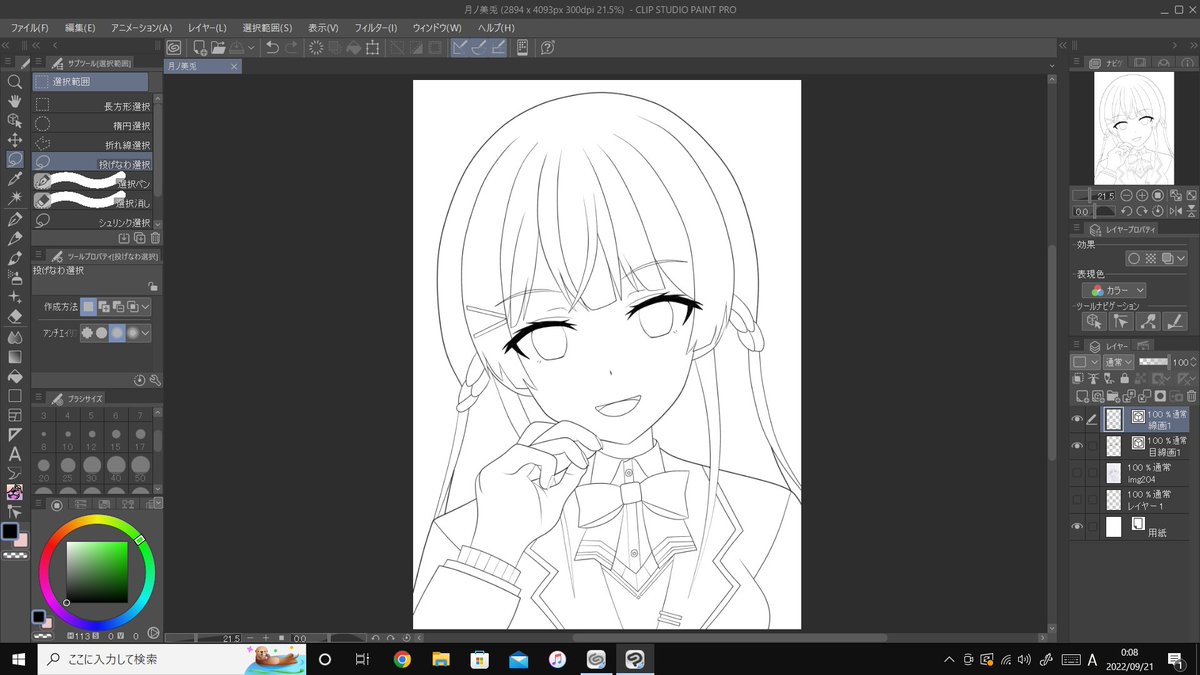Open the sub tool detail wrench icon
Screen dimensions: 1200x675
click(x=155, y=380)
